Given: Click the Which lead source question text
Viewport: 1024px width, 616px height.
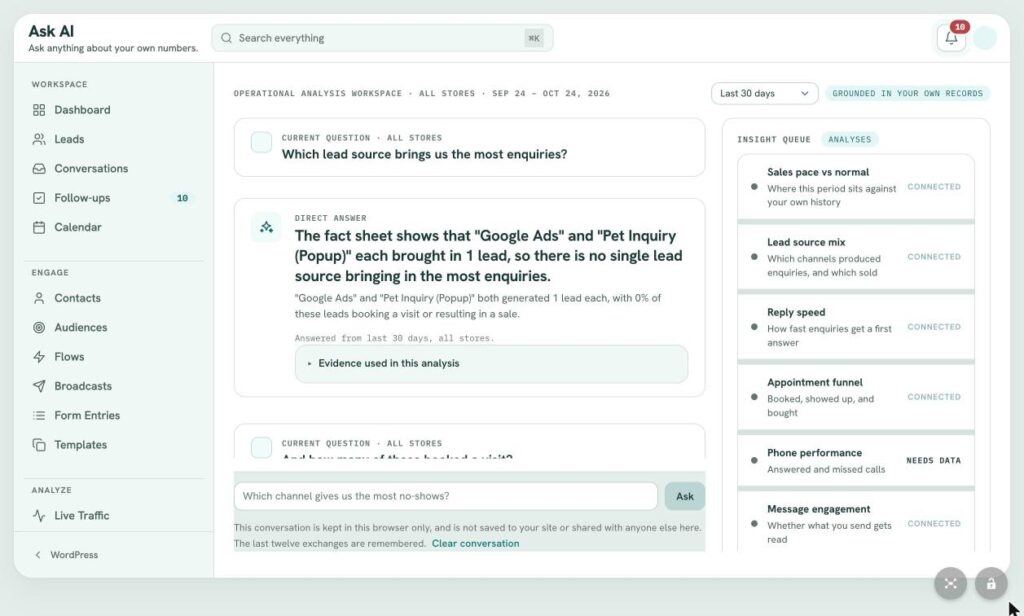Looking at the screenshot, I should (x=424, y=154).
